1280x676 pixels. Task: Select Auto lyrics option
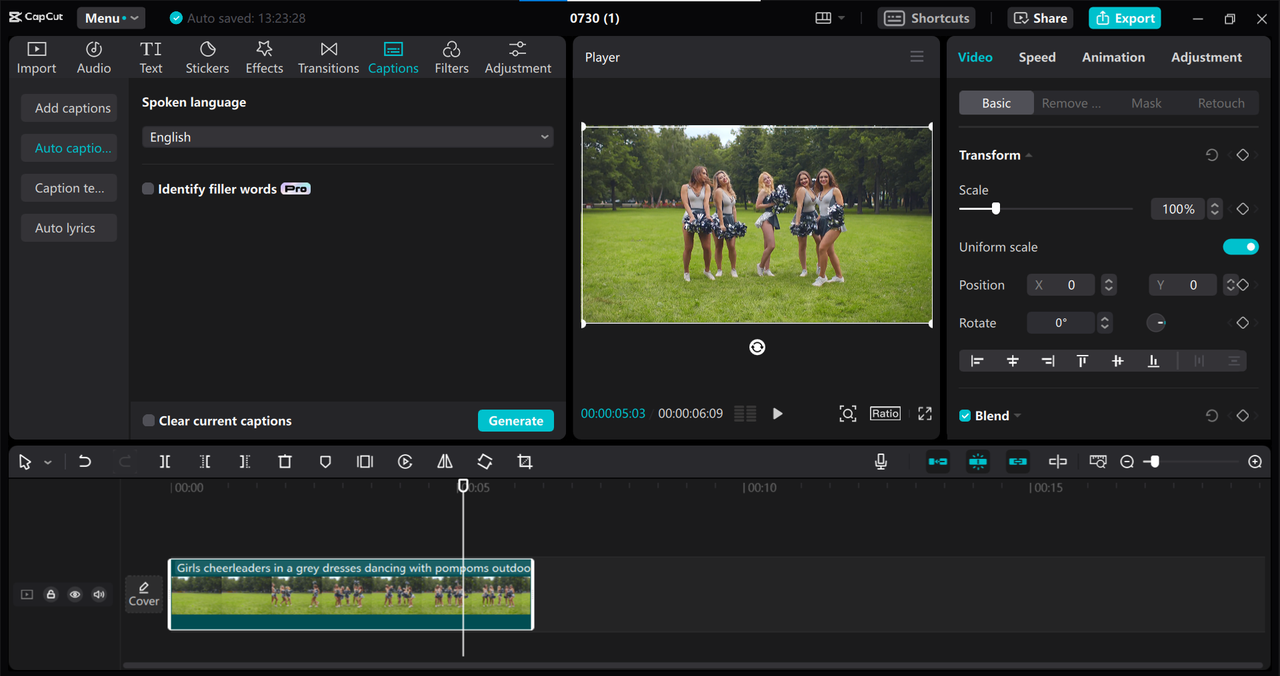pyautogui.click(x=69, y=228)
